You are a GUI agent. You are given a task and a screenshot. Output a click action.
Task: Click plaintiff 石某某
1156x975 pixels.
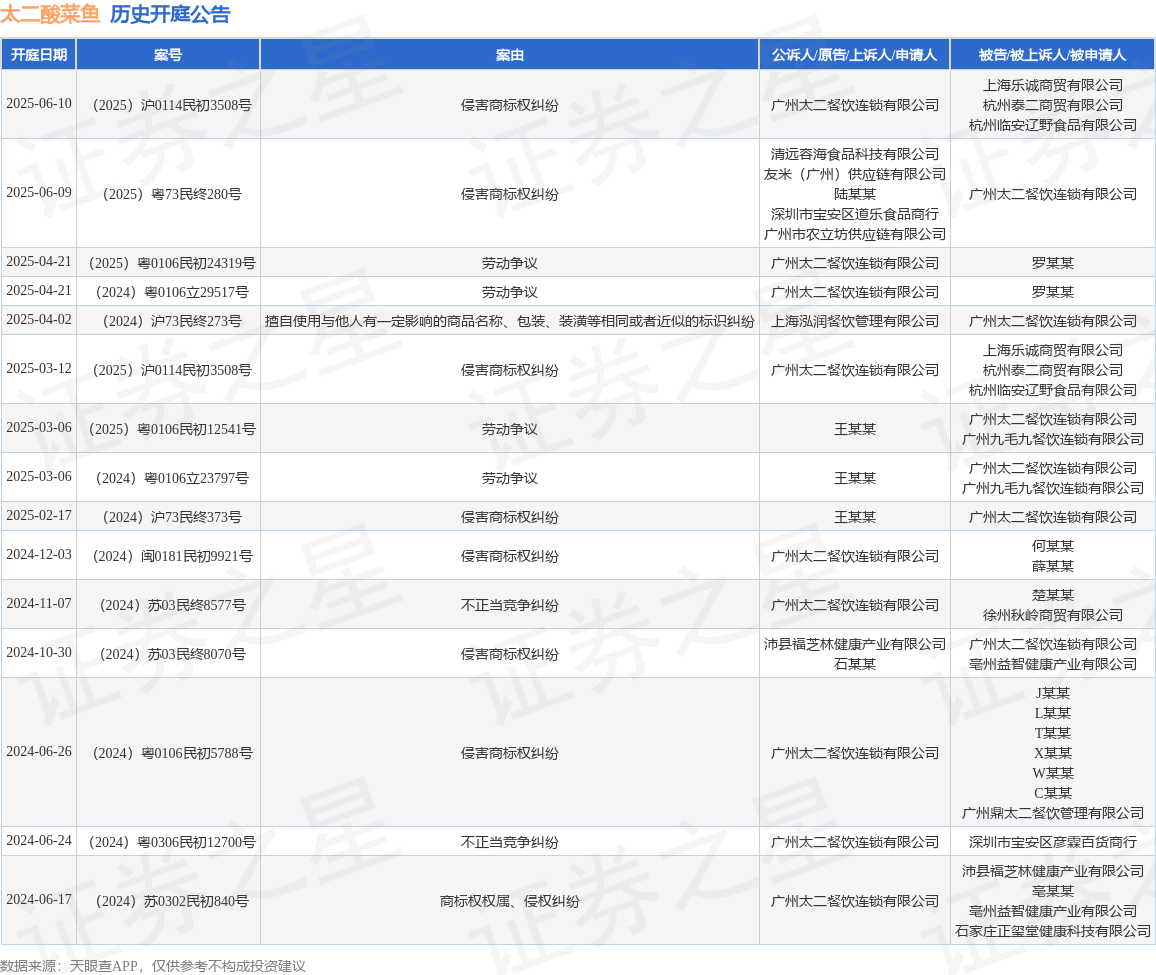pyautogui.click(x=854, y=664)
